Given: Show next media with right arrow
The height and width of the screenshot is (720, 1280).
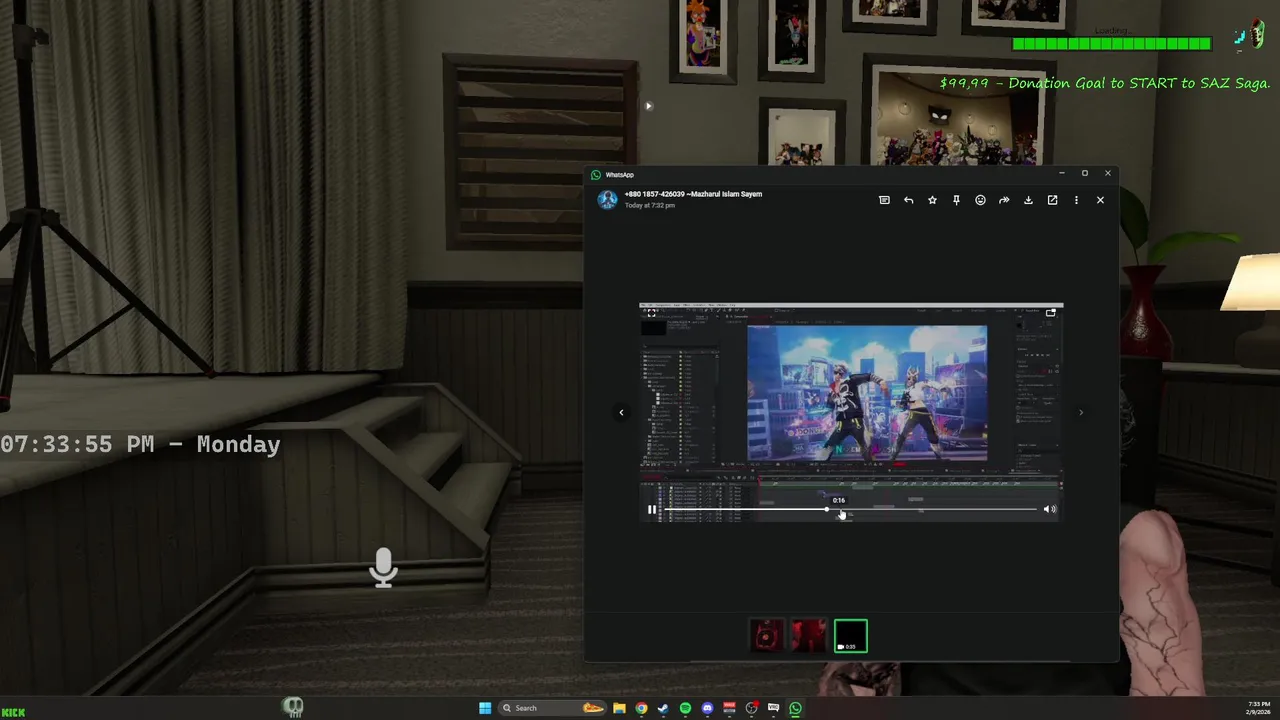Looking at the screenshot, I should pos(1080,412).
